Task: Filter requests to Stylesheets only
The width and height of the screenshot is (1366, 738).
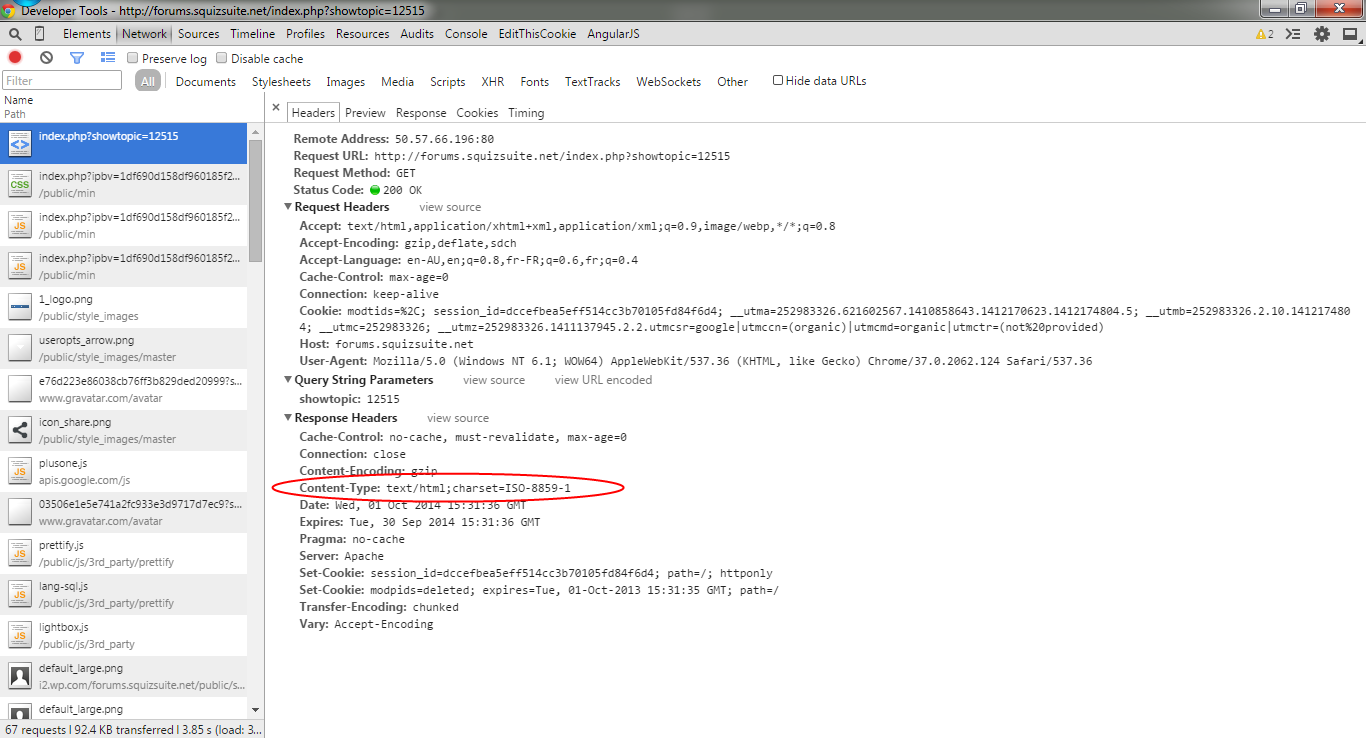Action: point(281,81)
